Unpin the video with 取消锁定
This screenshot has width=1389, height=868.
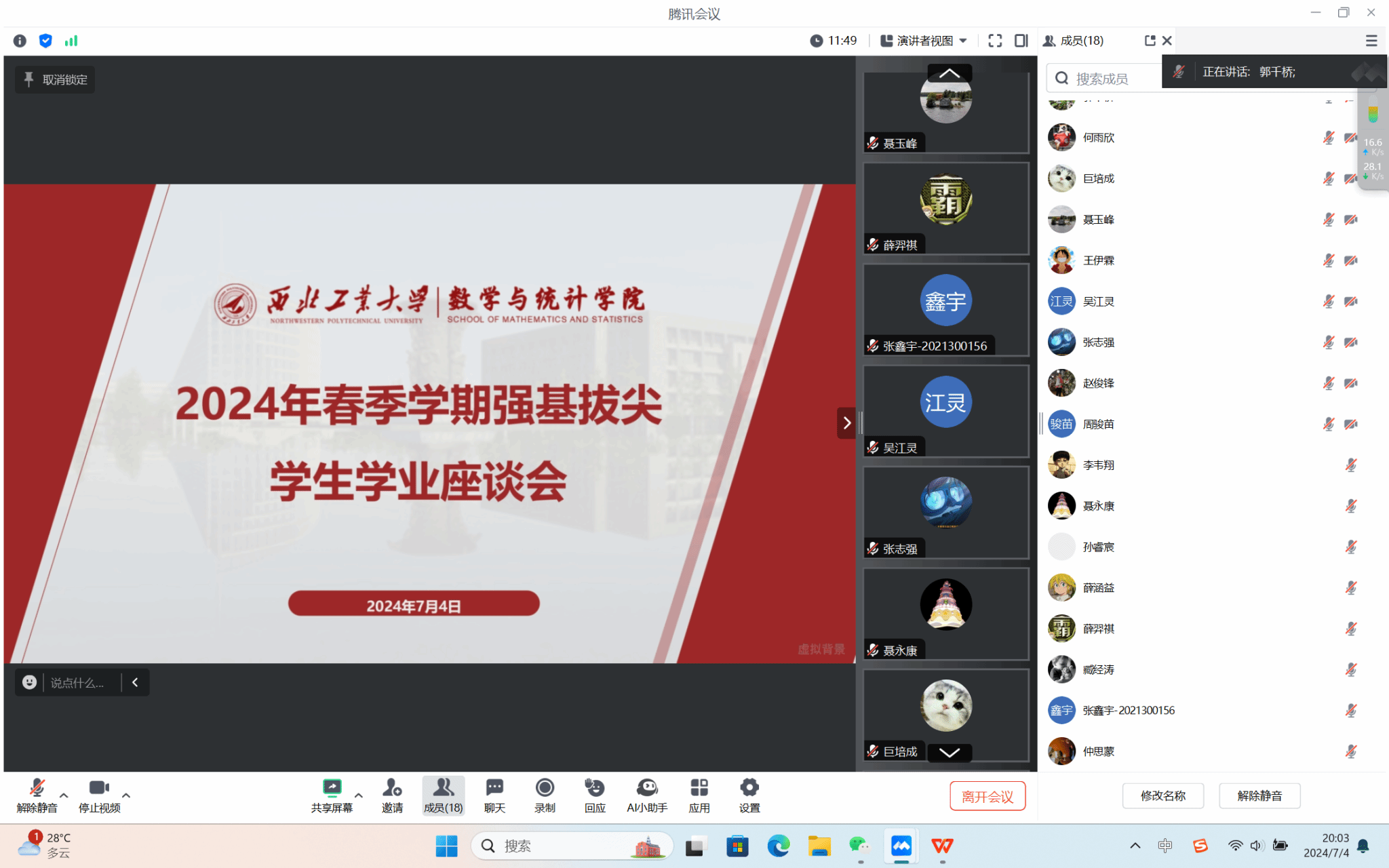56,80
